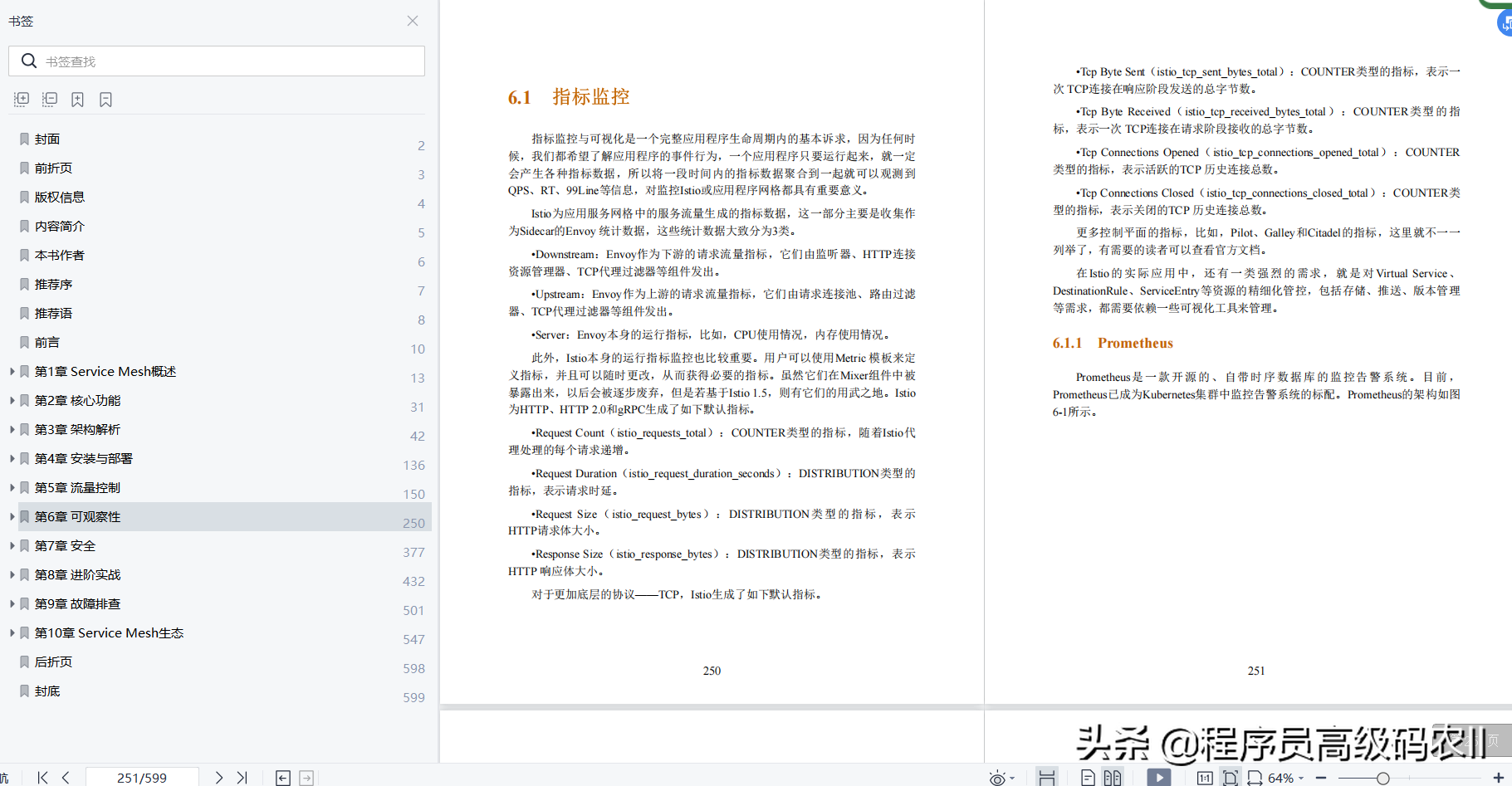Open the 版权信息 bookmark
Viewport: 1512px width, 786px height.
click(60, 197)
